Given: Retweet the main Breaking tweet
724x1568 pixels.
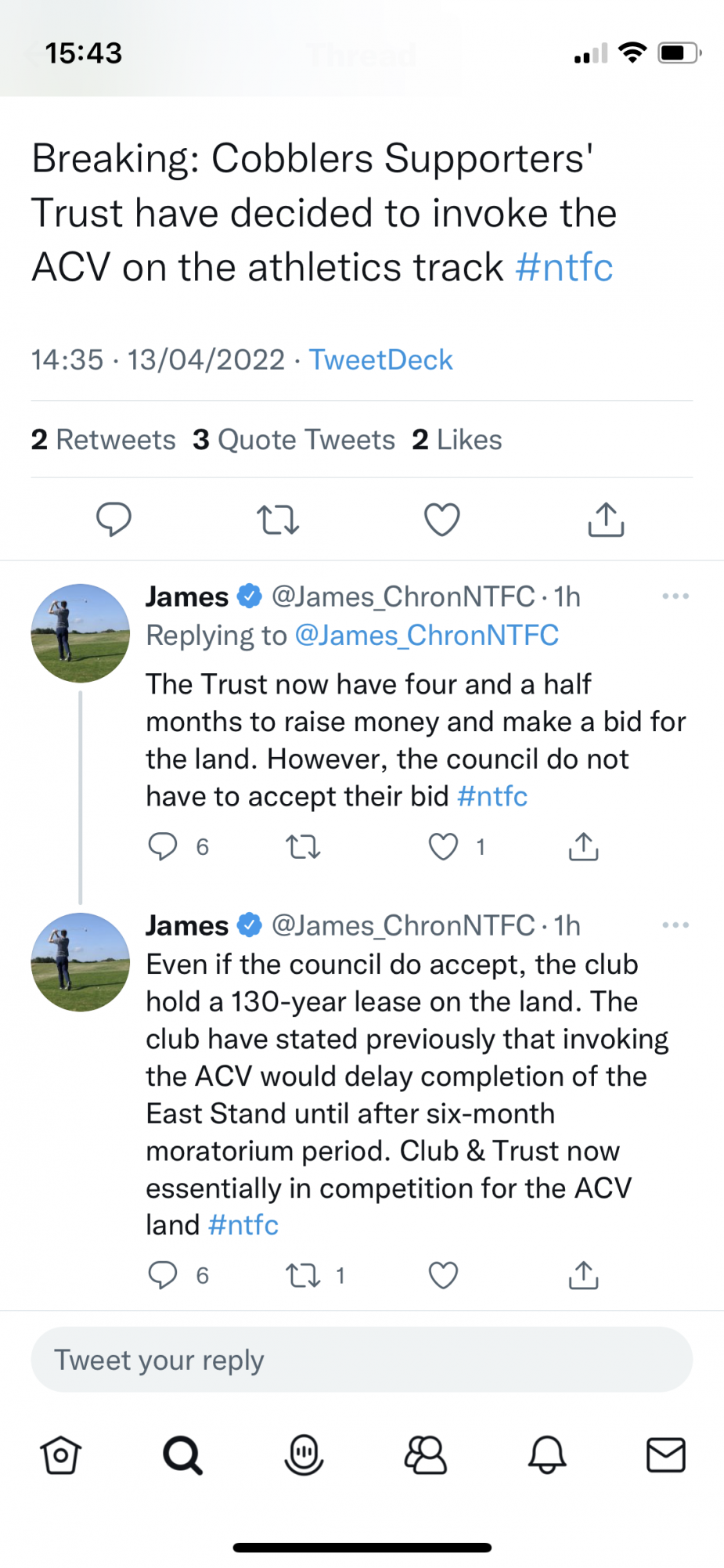Looking at the screenshot, I should click(x=278, y=520).
